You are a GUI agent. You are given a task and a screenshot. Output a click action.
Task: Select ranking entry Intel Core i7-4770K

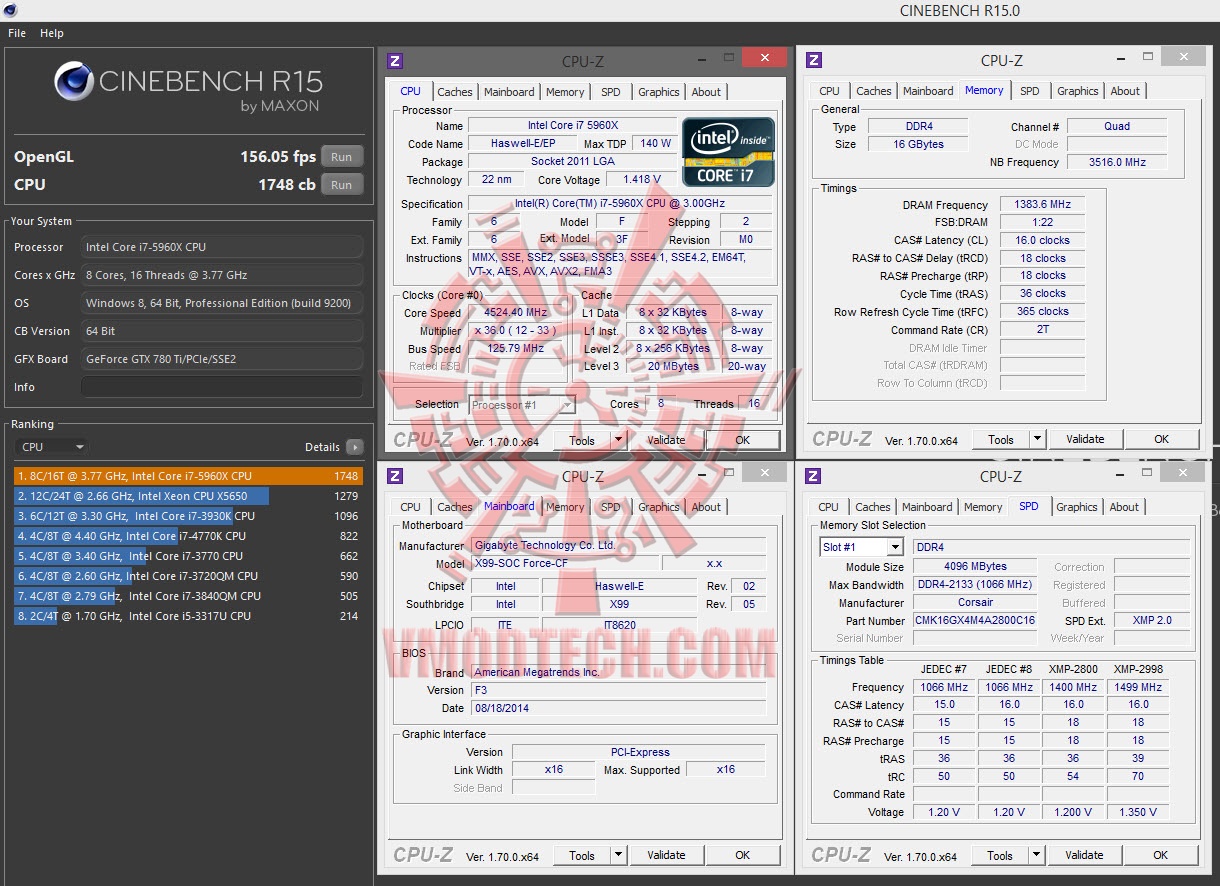click(188, 536)
